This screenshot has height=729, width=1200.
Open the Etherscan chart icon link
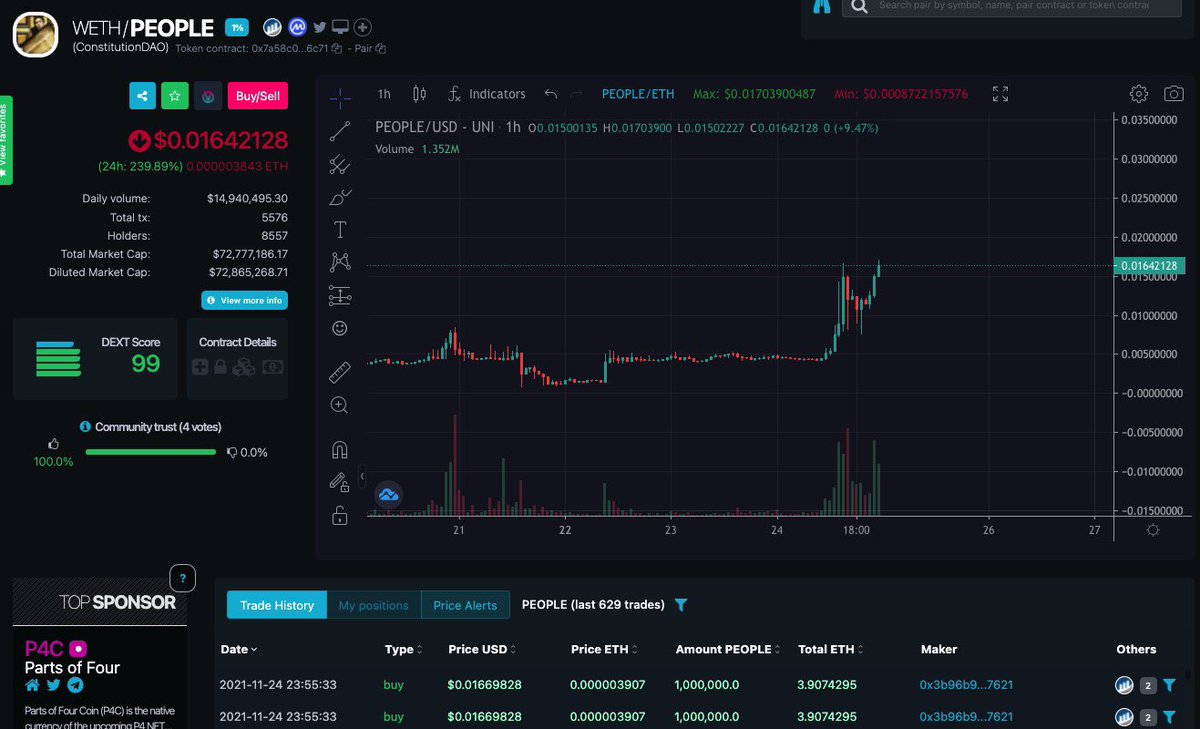click(x=272, y=28)
